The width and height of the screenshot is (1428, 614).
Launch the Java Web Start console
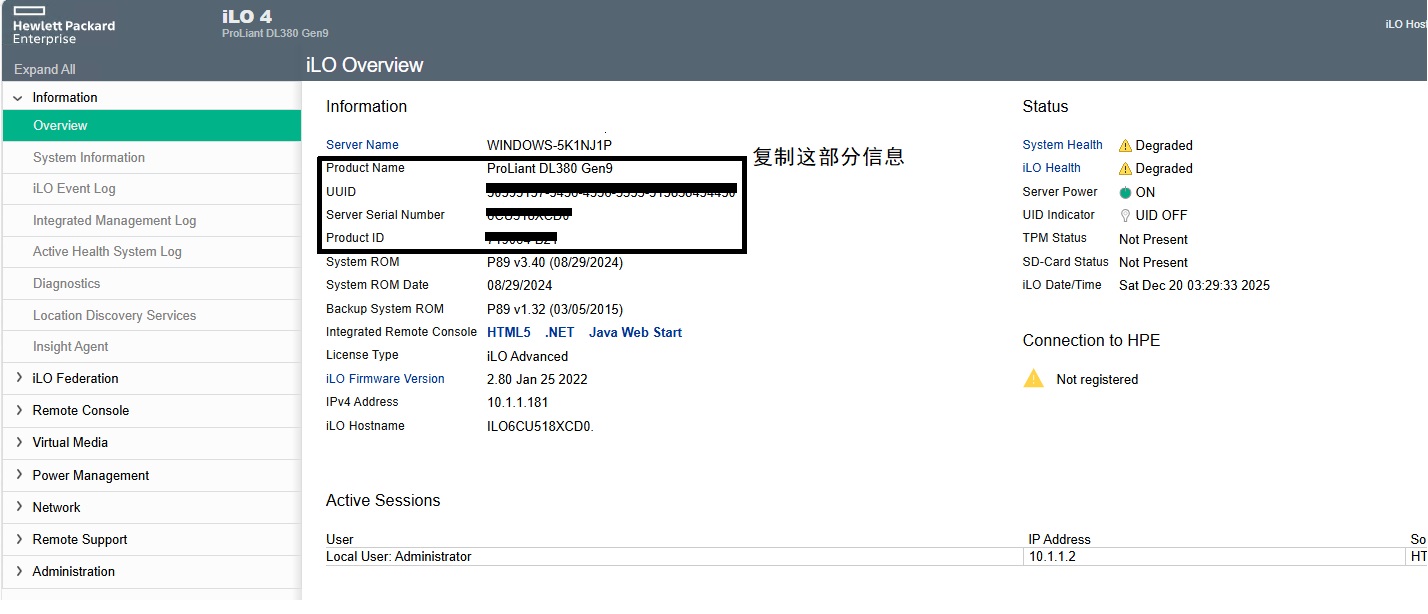[x=635, y=332]
